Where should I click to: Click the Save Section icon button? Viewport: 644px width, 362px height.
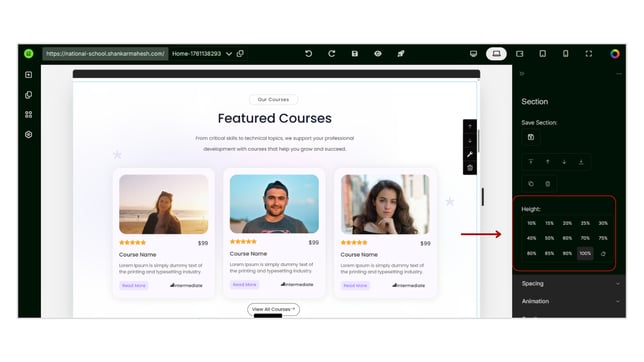pyautogui.click(x=531, y=137)
